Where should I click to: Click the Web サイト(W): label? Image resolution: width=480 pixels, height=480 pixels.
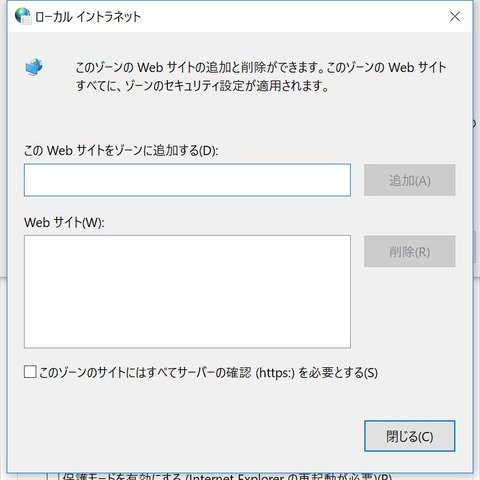pos(64,222)
